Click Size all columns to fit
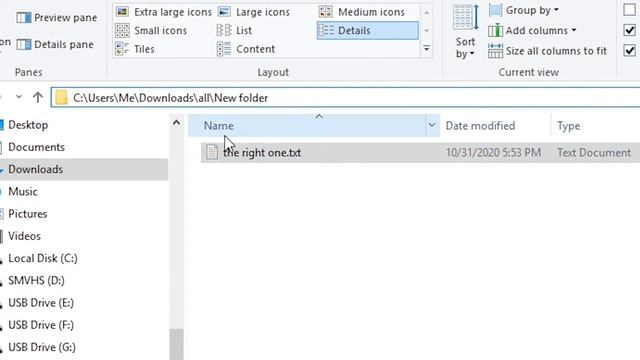This screenshot has width=640, height=360. point(547,51)
